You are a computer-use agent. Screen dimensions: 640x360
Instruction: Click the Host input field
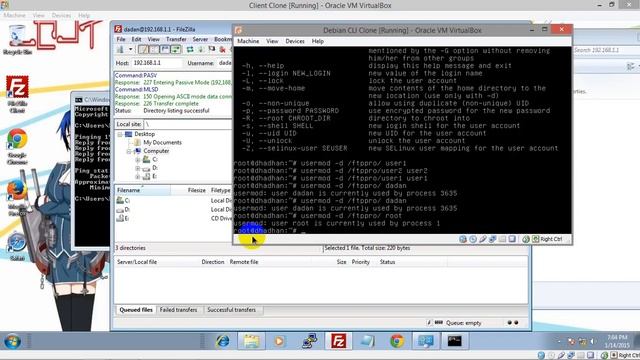coord(157,63)
